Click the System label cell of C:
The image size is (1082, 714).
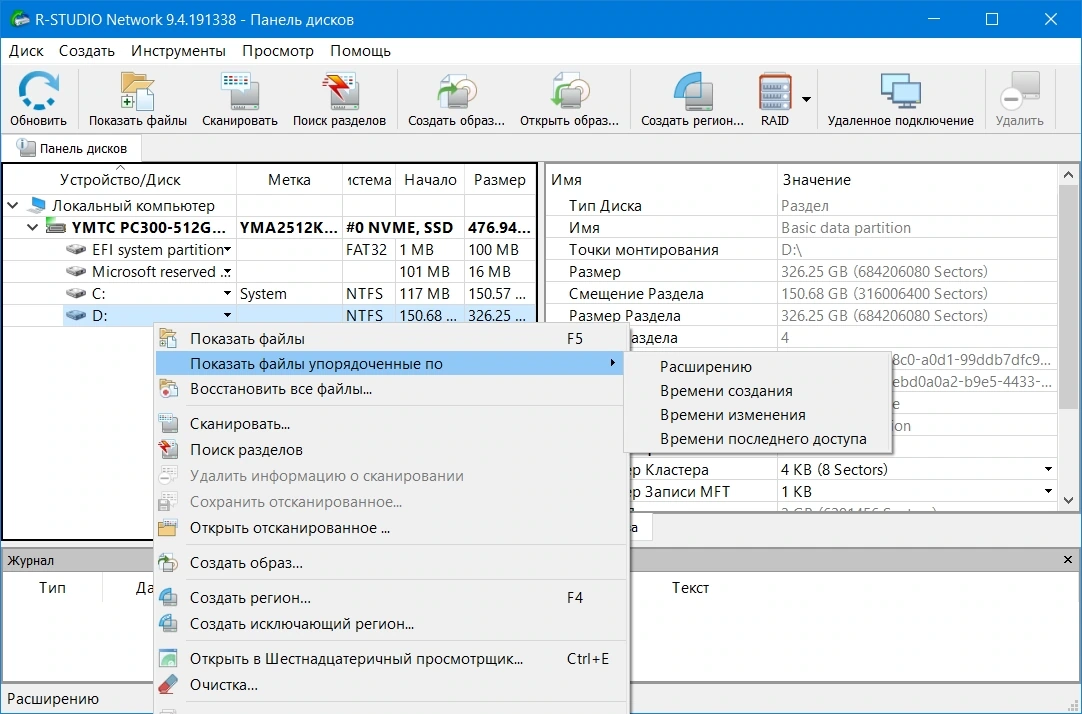tap(289, 294)
